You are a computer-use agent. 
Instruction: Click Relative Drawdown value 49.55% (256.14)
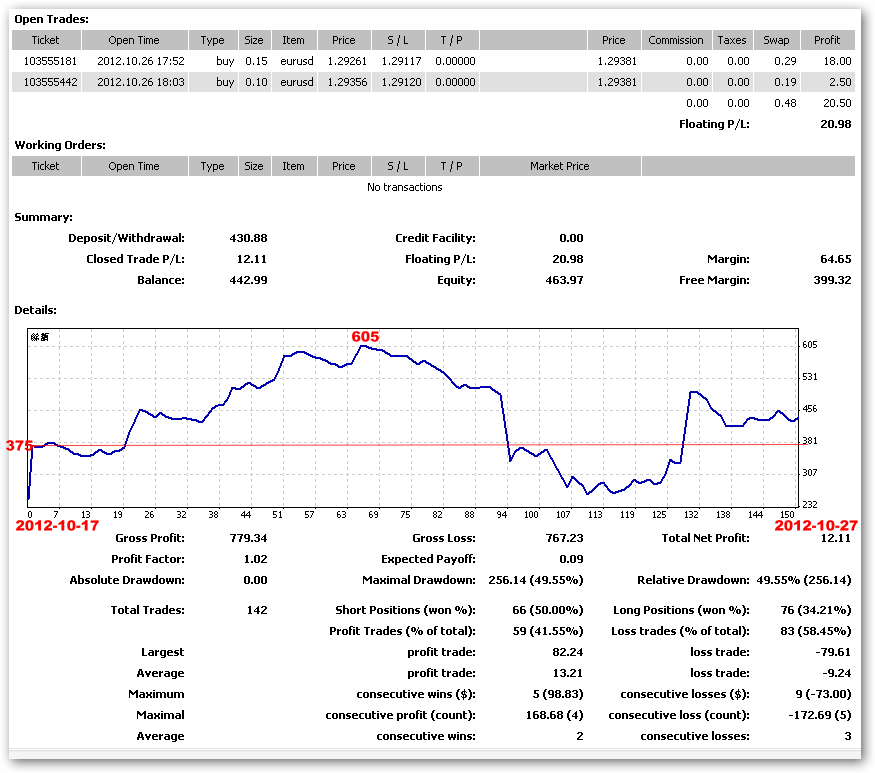[x=804, y=580]
